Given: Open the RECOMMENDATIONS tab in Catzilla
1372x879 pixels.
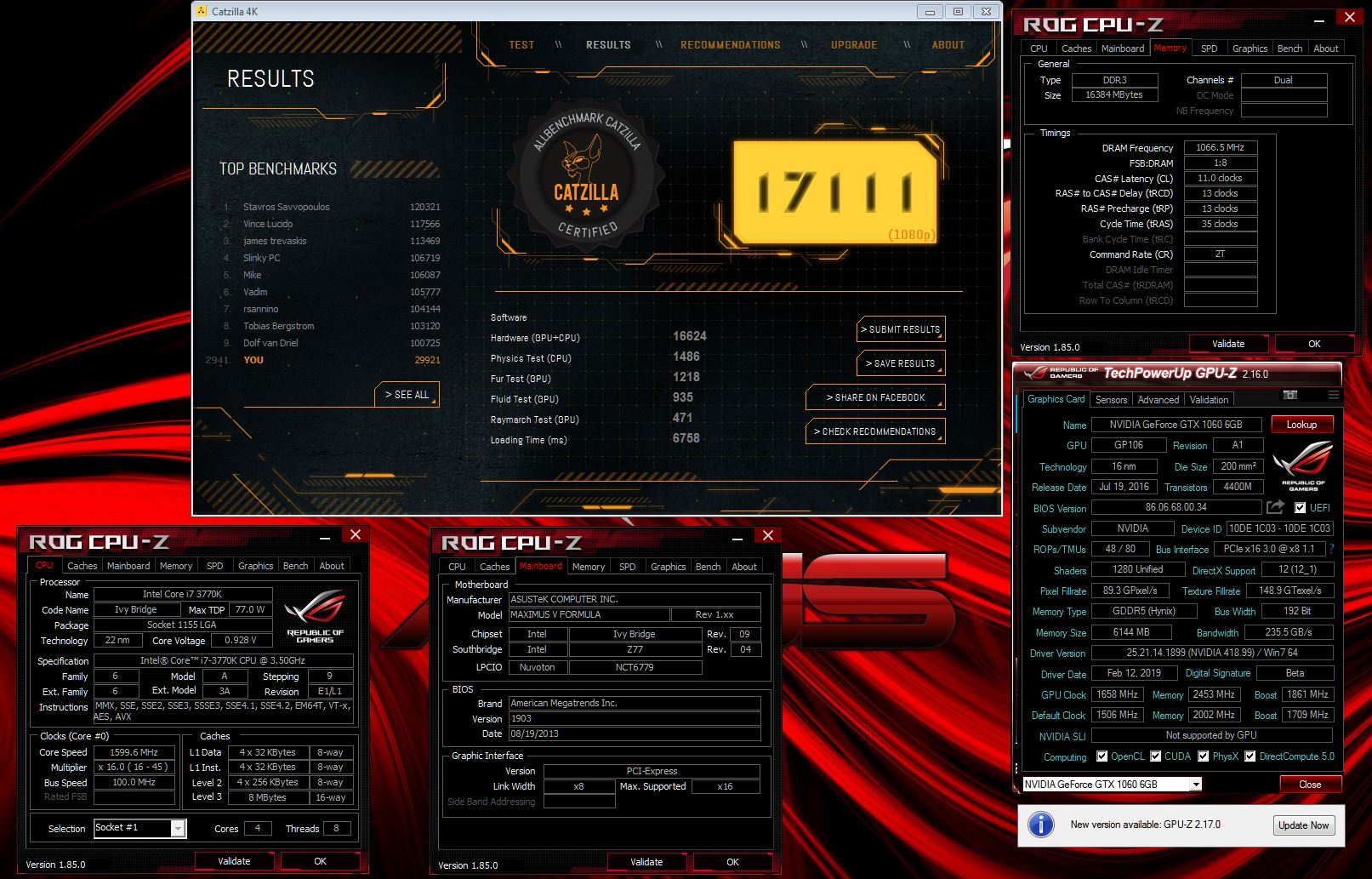Looking at the screenshot, I should point(731,45).
